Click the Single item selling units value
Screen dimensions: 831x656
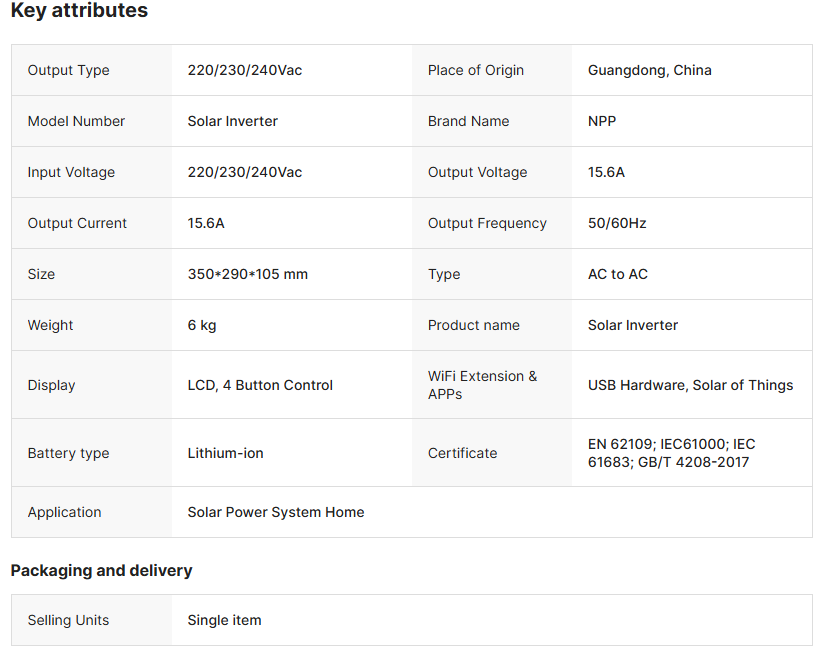[x=224, y=620]
